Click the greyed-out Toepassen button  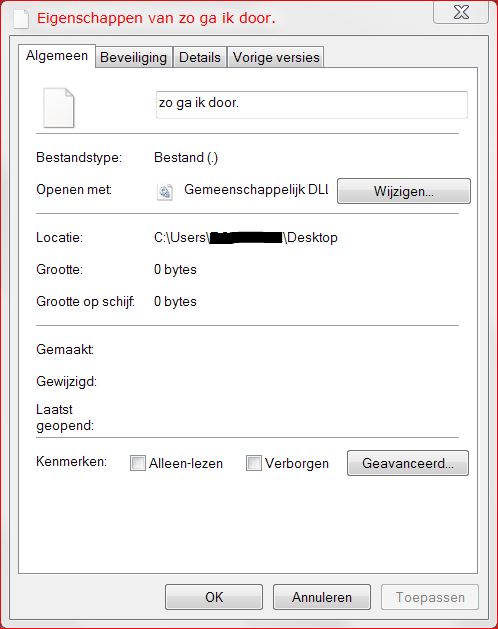pyautogui.click(x=430, y=597)
